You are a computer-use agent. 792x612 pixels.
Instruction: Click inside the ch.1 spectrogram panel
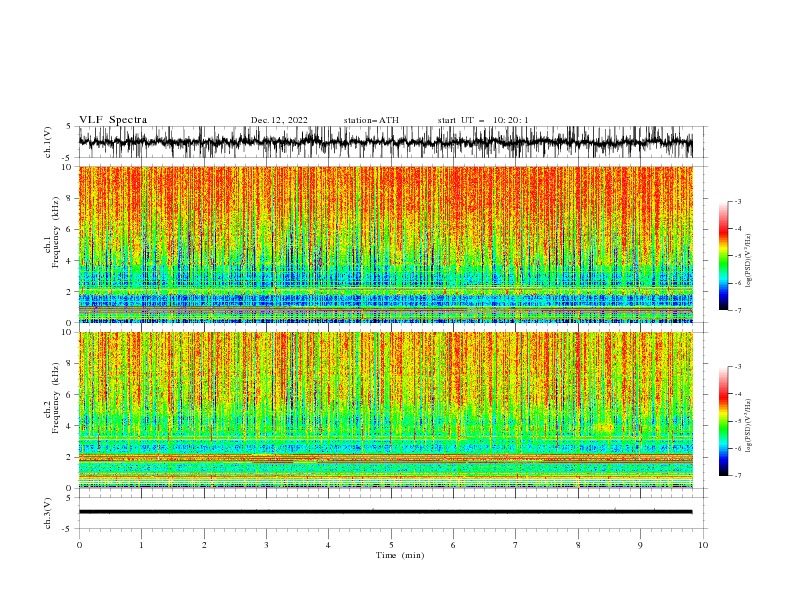[x=385, y=244]
